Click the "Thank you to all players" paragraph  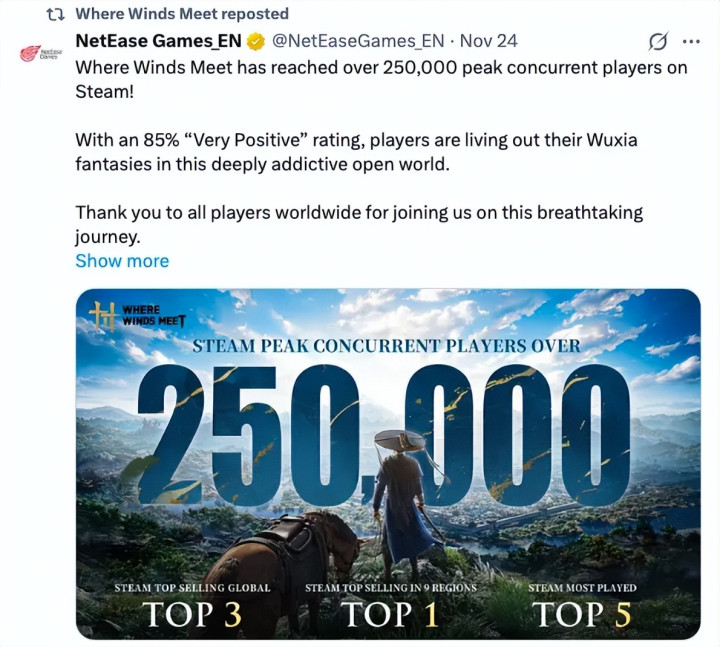pyautogui.click(x=358, y=225)
